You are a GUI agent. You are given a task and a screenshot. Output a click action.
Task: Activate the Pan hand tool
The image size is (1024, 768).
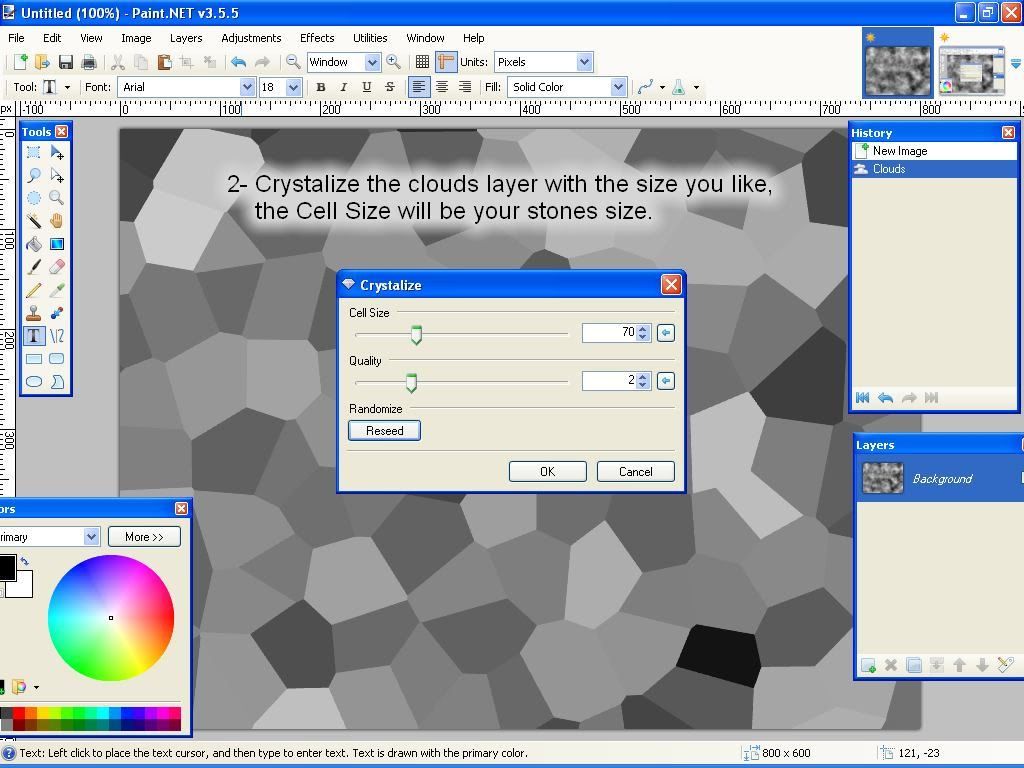[57, 221]
